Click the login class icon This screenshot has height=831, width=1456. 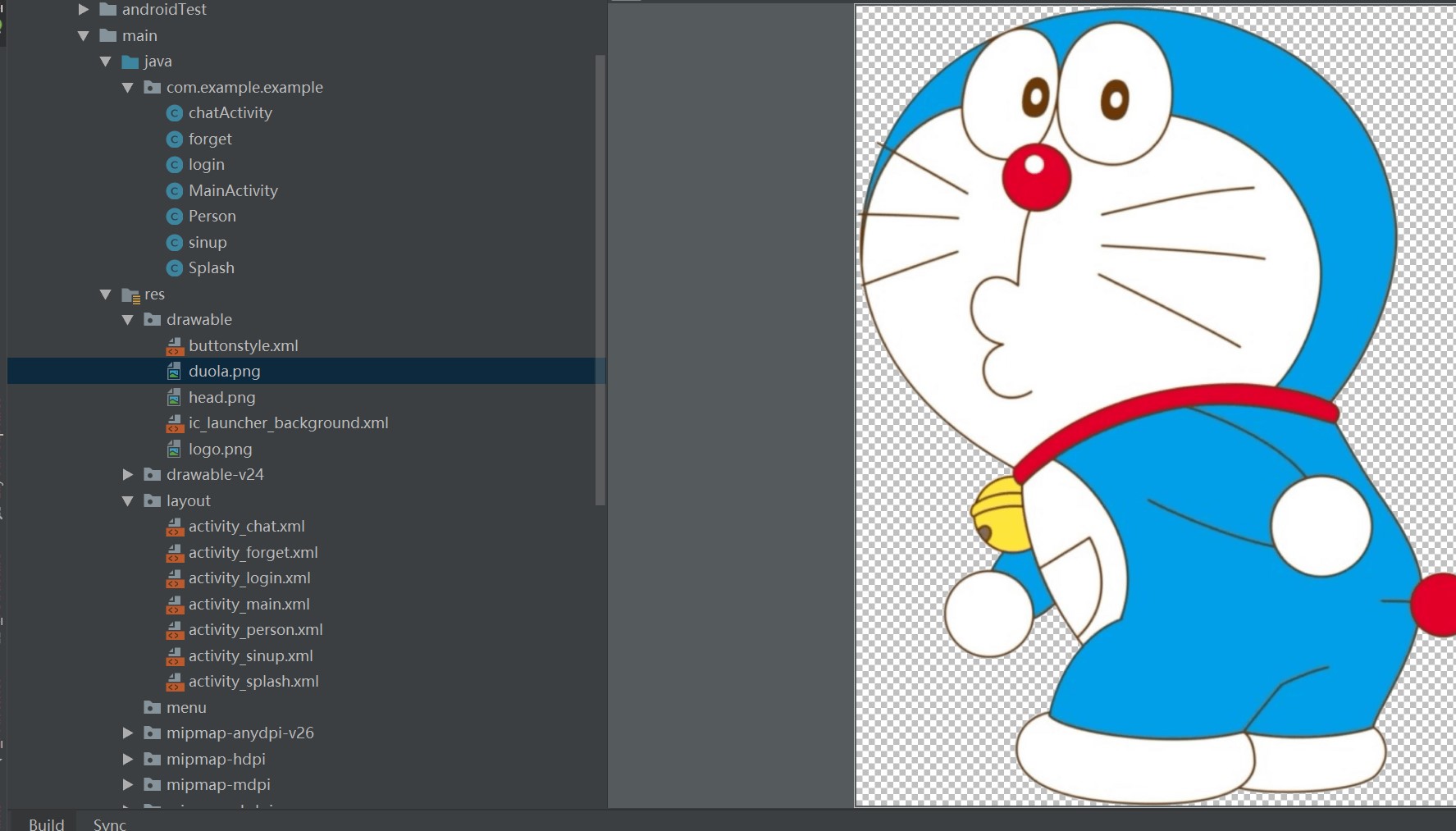[174, 165]
